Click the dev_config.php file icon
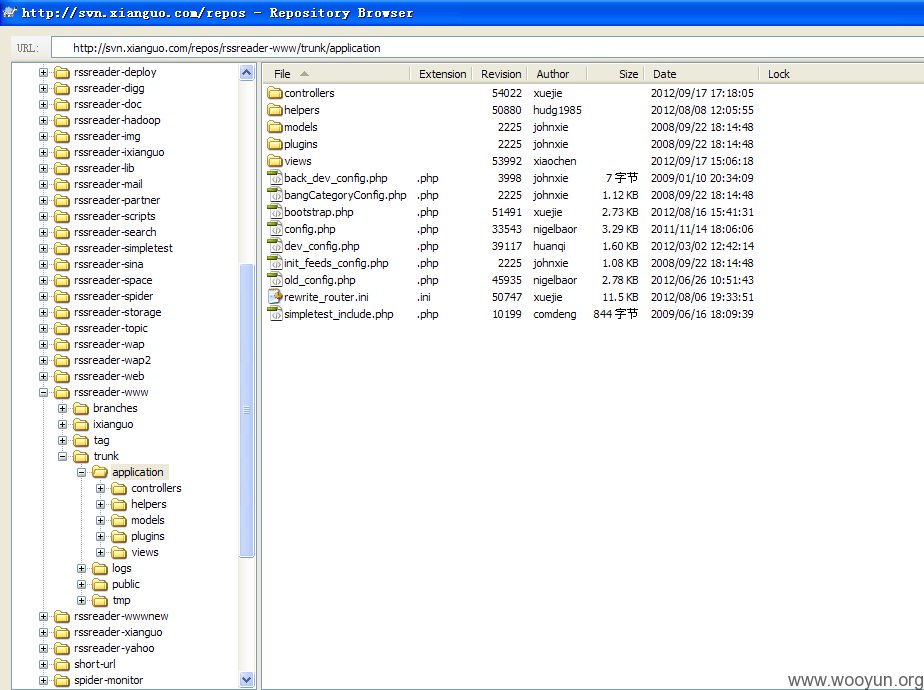The height and width of the screenshot is (690, 924). (275, 246)
